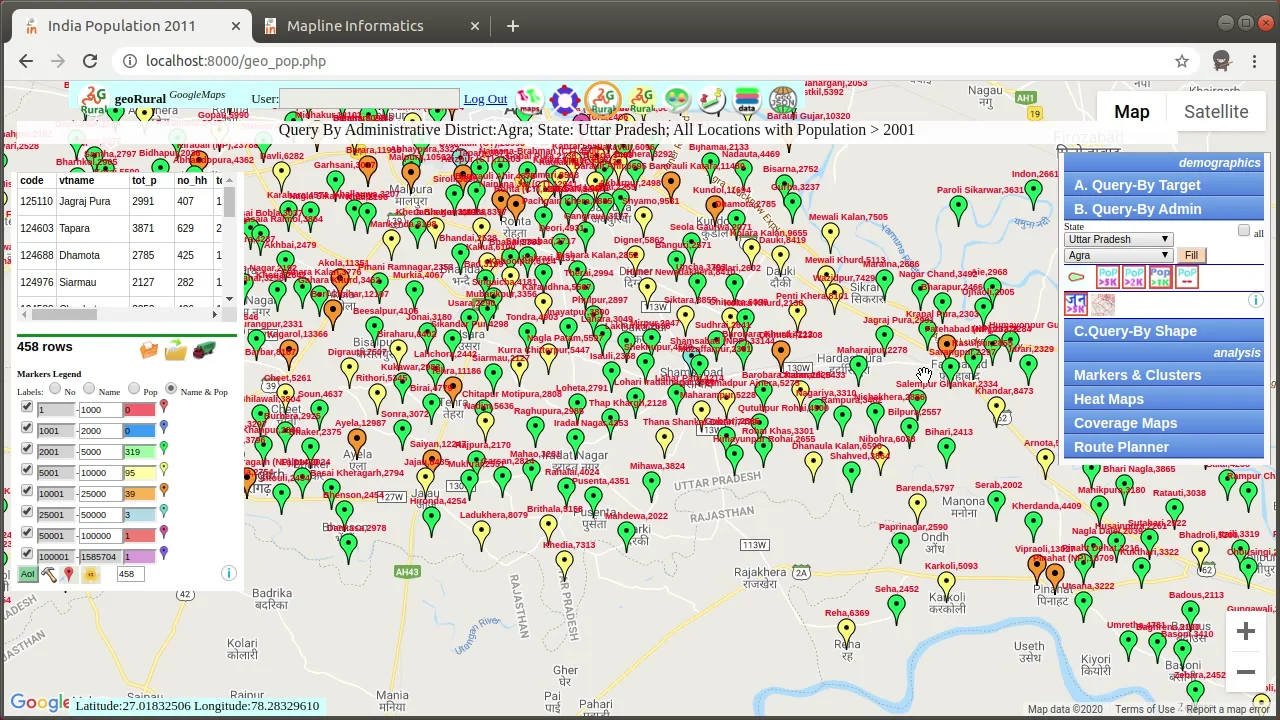Click the green truck icon
This screenshot has width=1280, height=720.
click(x=205, y=349)
